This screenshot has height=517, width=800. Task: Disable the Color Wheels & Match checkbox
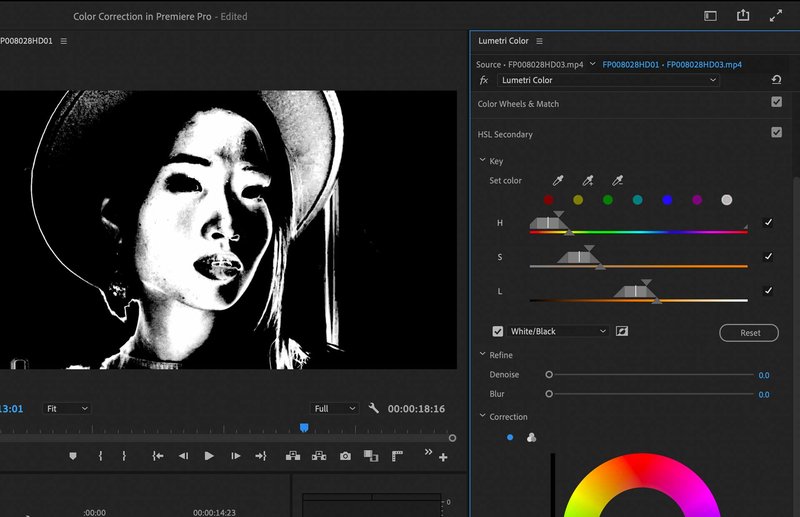pos(777,102)
